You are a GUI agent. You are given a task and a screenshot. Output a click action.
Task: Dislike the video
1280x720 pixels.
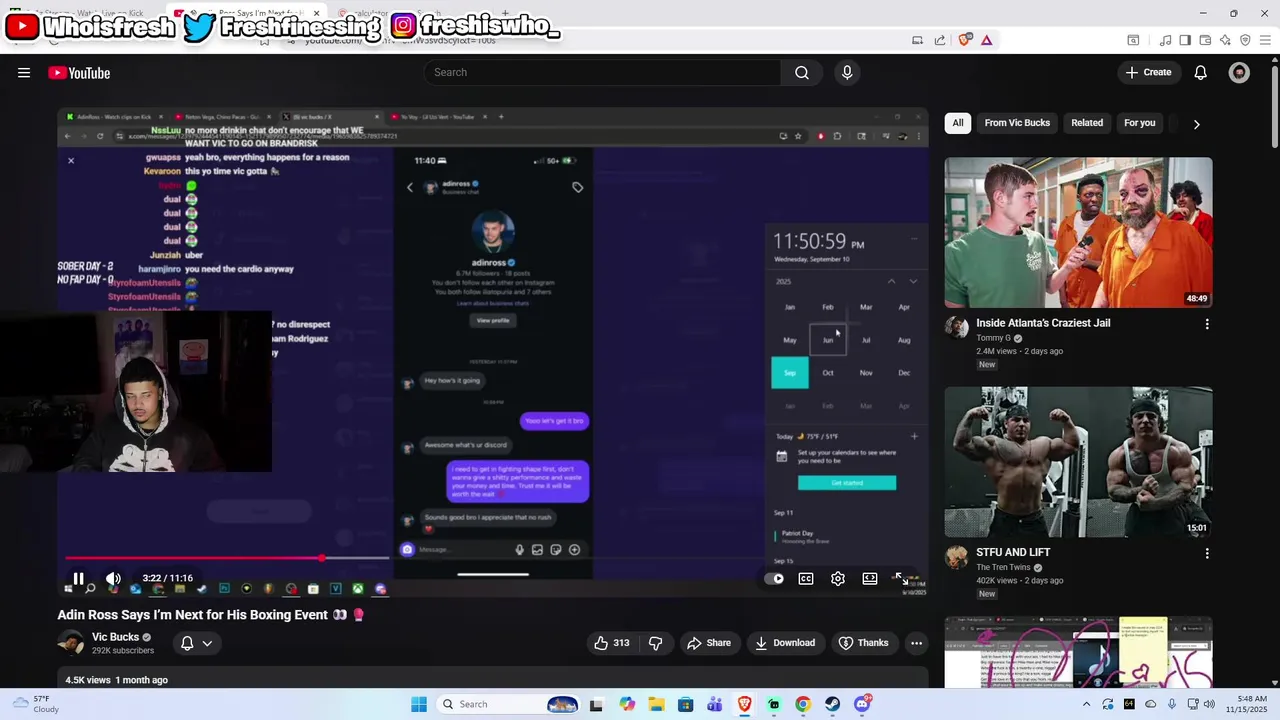656,643
